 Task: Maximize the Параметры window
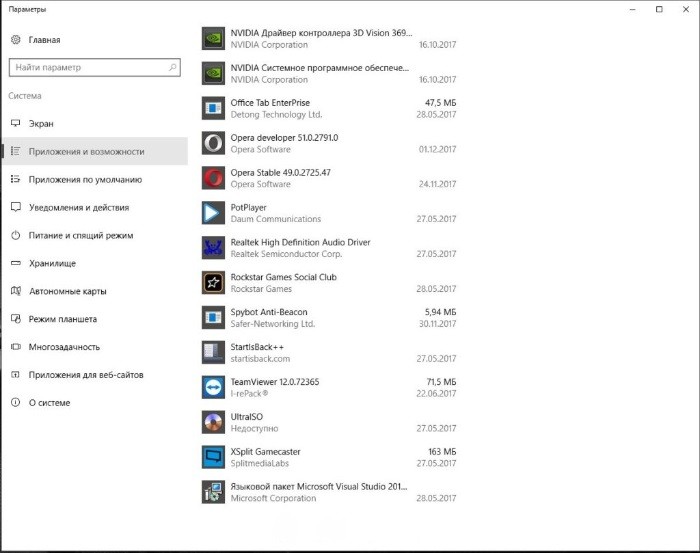(x=659, y=9)
